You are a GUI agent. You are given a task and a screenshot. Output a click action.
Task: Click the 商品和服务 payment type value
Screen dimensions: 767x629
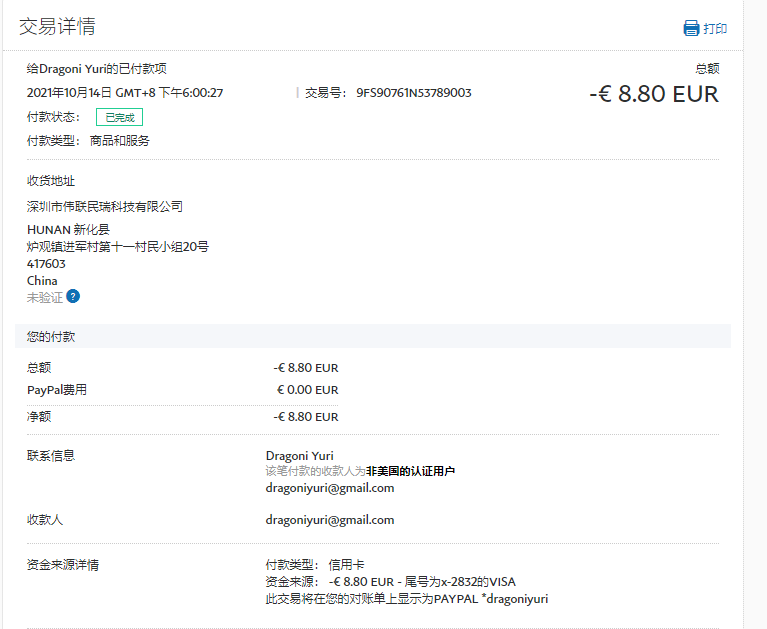pos(120,141)
